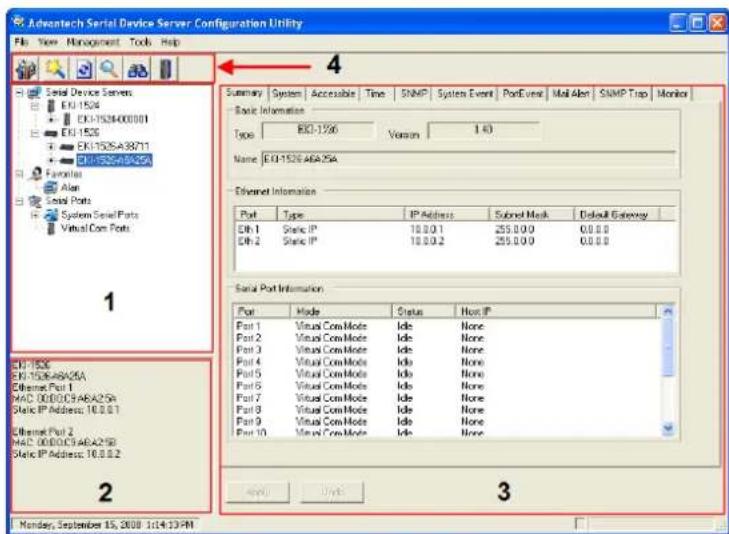Click the Favorites person icon in tree
The height and width of the screenshot is (534, 729).
click(36, 174)
